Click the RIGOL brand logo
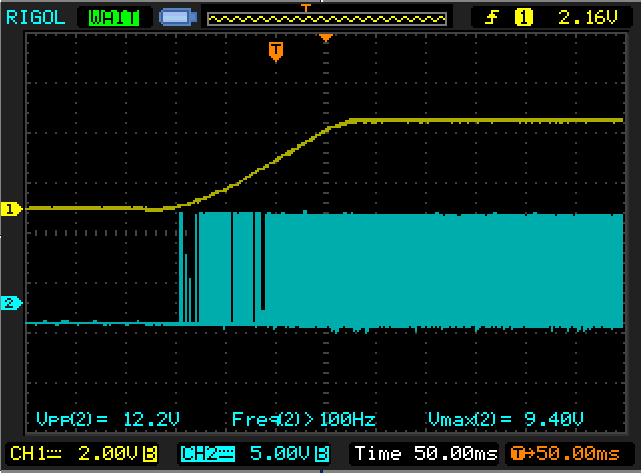The height and width of the screenshot is (473, 641). pos(36,18)
